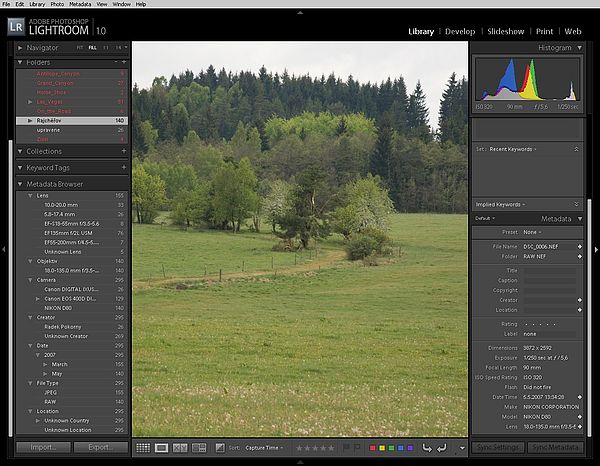This screenshot has height=466, width=600.
Task: Switch to Grid view in the toolbar
Action: point(143,448)
